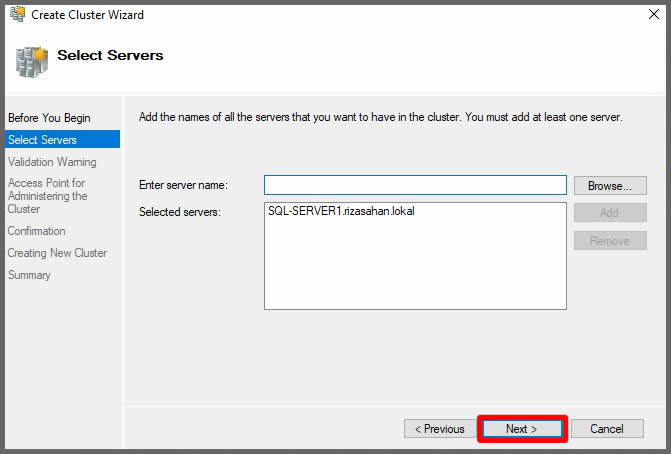This screenshot has height=454, width=671.
Task: Click the Create Cluster Wizard title bar icon
Action: pos(17,15)
